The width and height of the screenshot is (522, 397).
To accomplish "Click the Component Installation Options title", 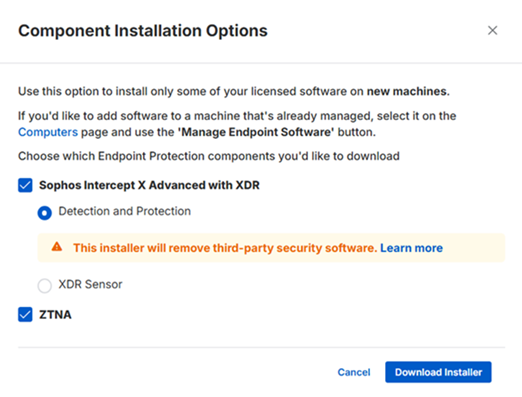I will click(143, 31).
